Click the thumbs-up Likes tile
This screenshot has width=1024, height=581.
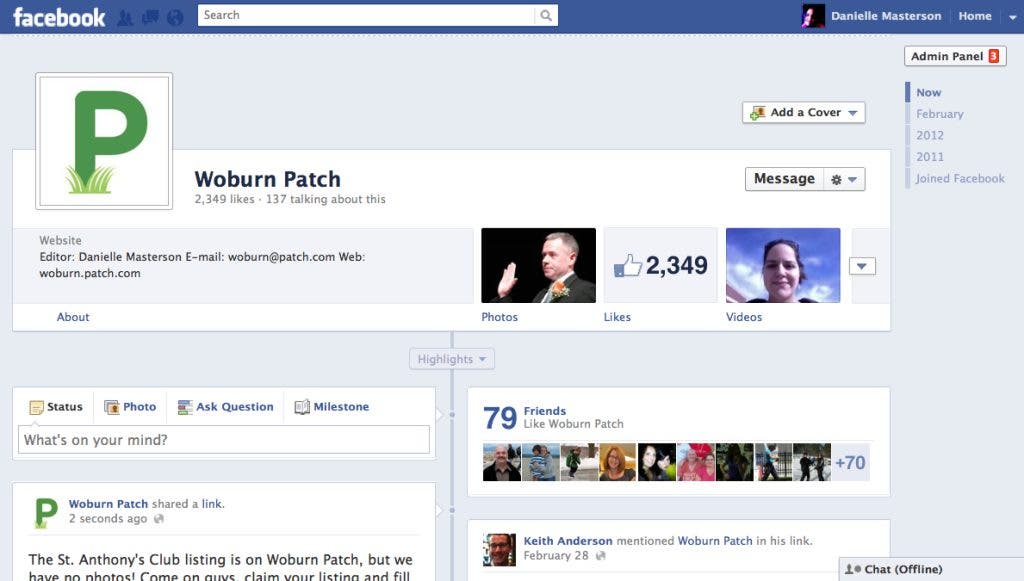click(660, 265)
